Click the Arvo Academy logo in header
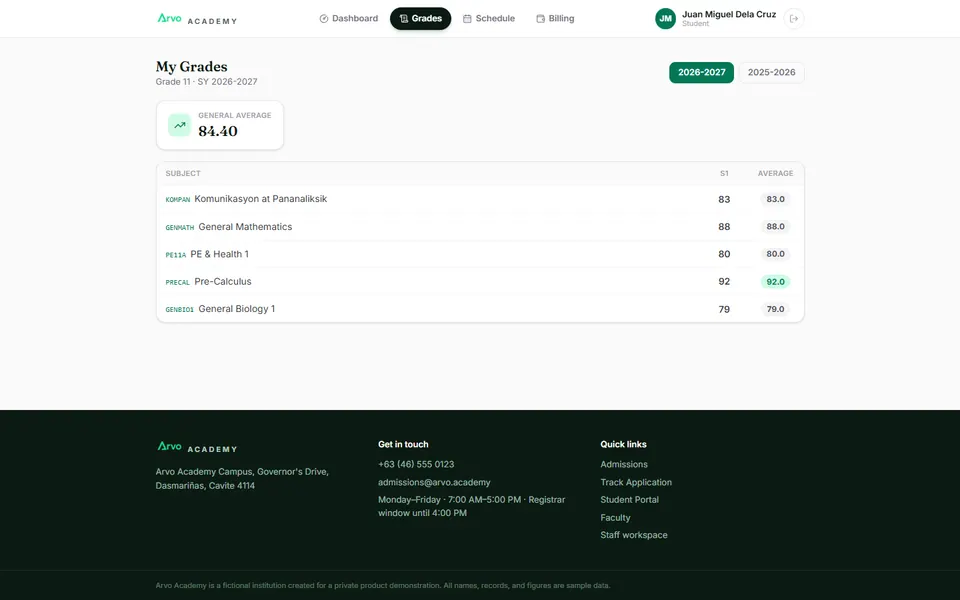 click(x=197, y=19)
